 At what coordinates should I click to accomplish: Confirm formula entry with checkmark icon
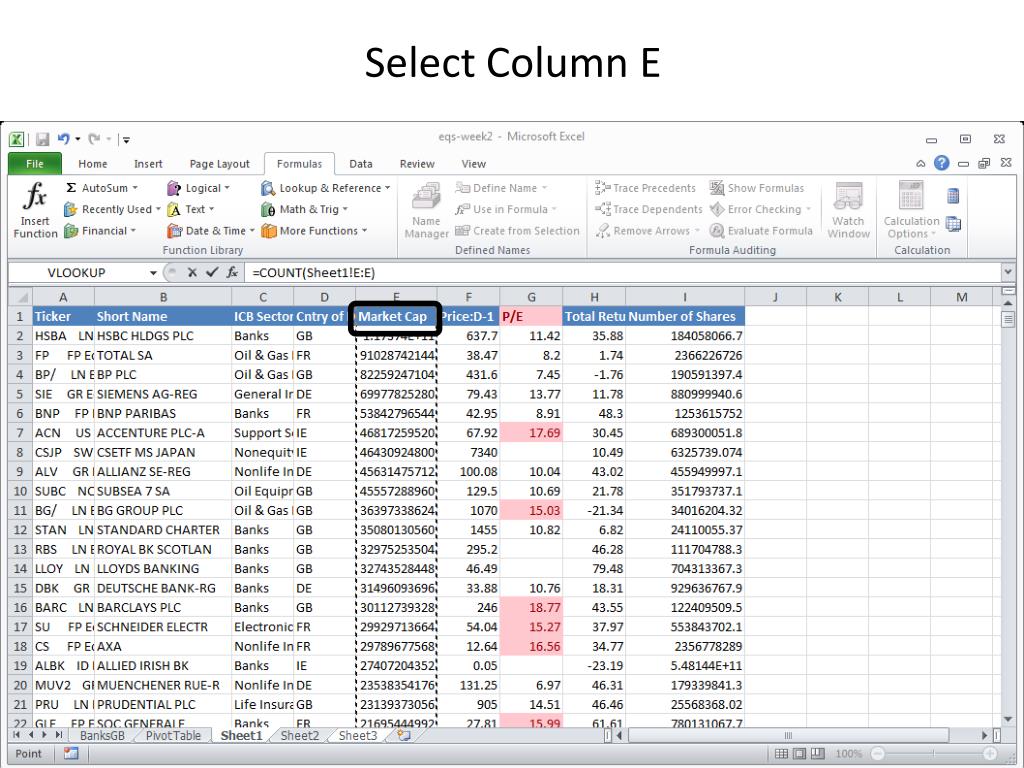pos(212,272)
